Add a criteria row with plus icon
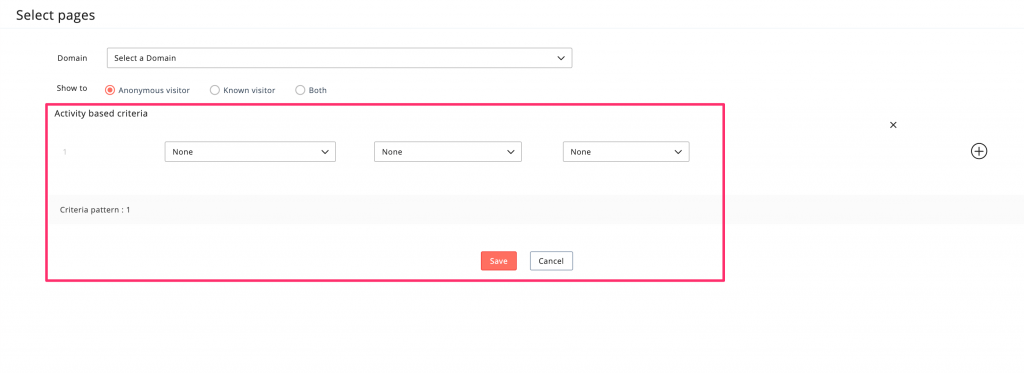Image resolution: width=1024 pixels, height=373 pixels. 979,152
